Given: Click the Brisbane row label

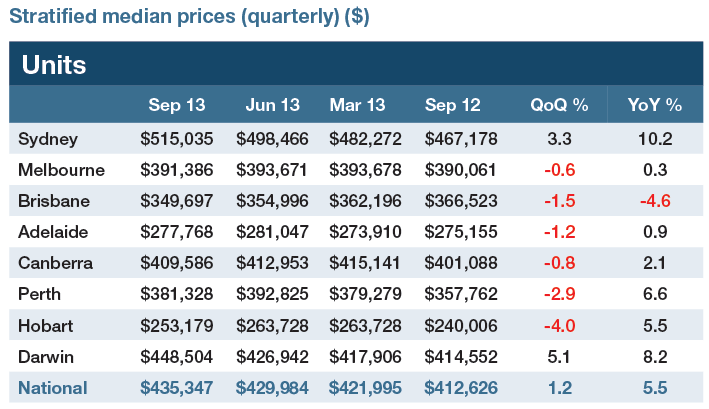Looking at the screenshot, I should pyautogui.click(x=54, y=200).
